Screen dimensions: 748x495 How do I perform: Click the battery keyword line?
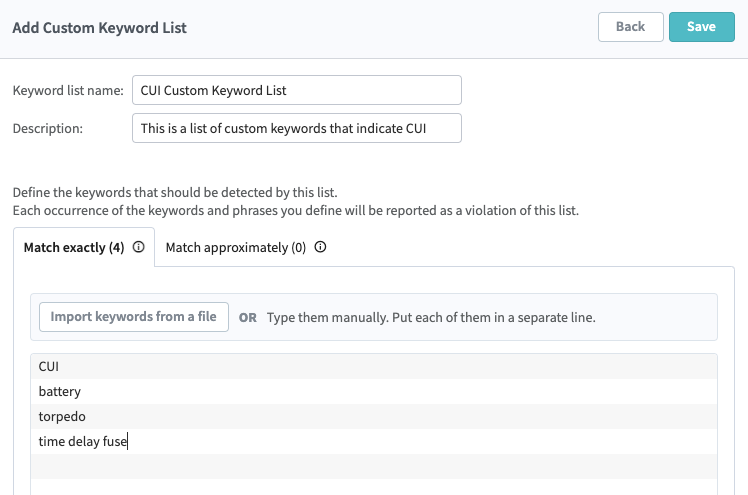point(373,391)
